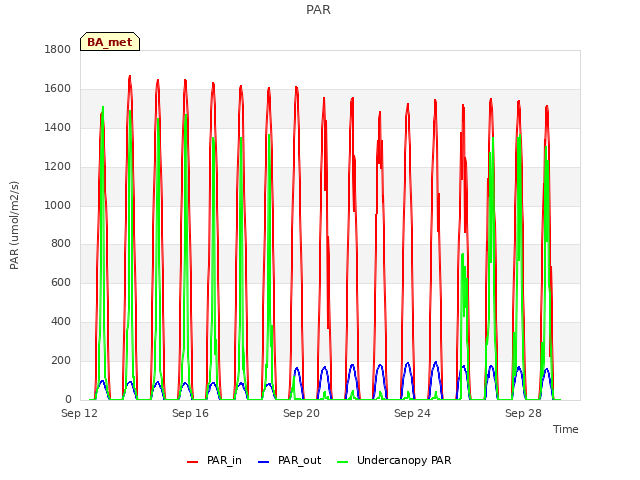Click the Sep 16 x-axis label
The height and width of the screenshot is (480, 640).
point(191,413)
